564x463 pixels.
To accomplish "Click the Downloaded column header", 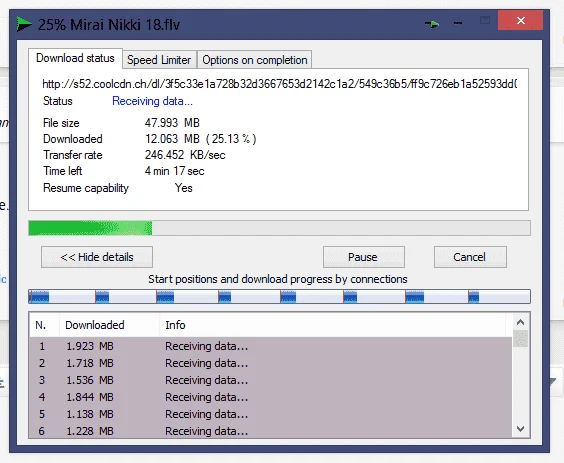I will (x=109, y=325).
